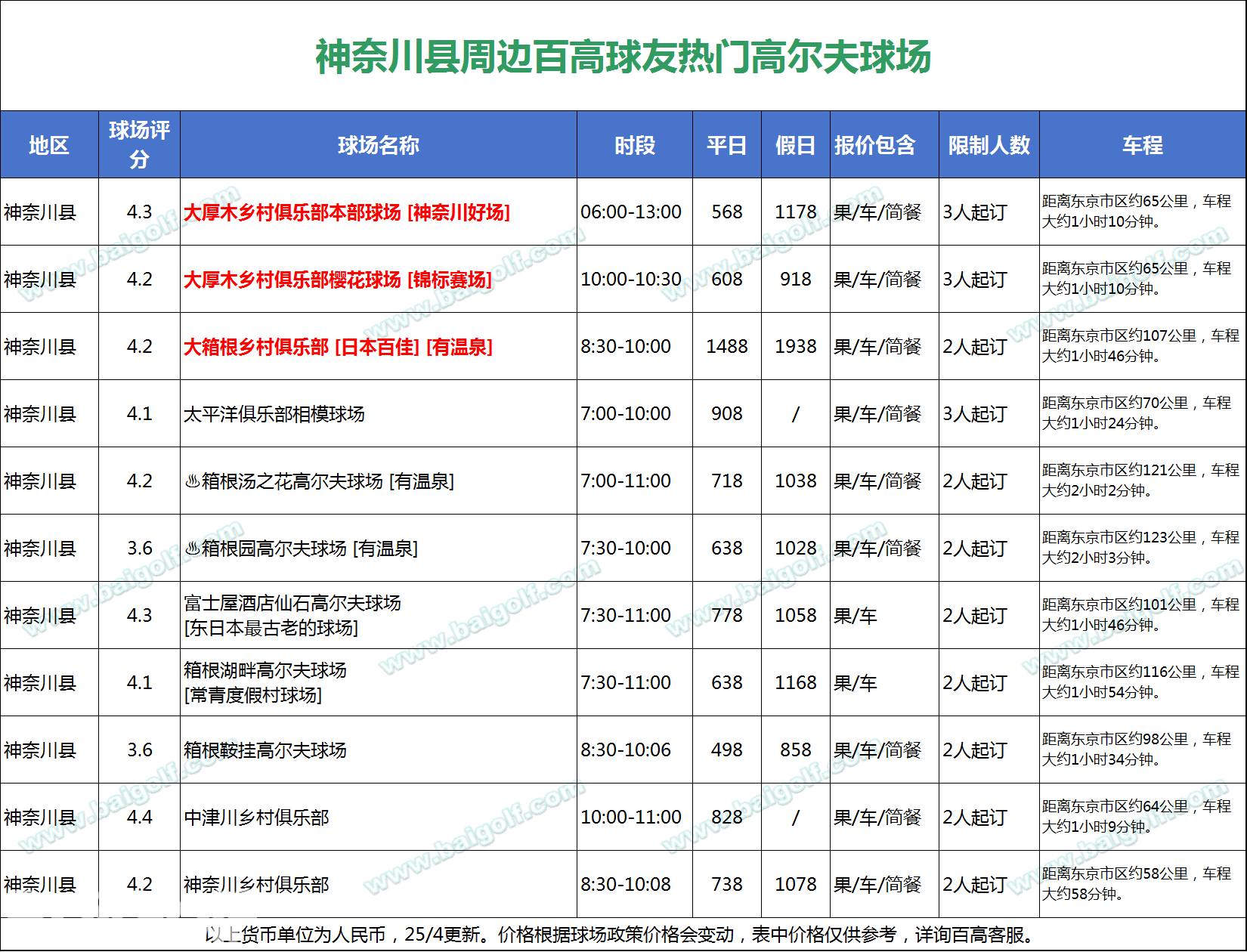The width and height of the screenshot is (1247, 952).
Task: Click the 地区 column header
Action: [x=49, y=145]
